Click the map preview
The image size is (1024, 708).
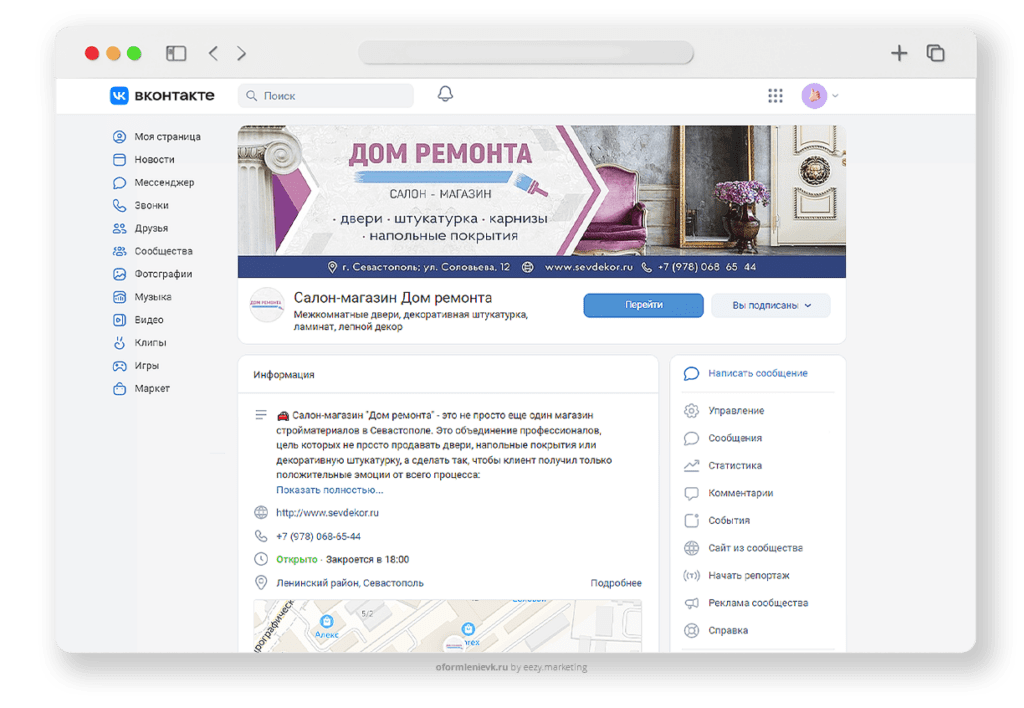pos(447,626)
